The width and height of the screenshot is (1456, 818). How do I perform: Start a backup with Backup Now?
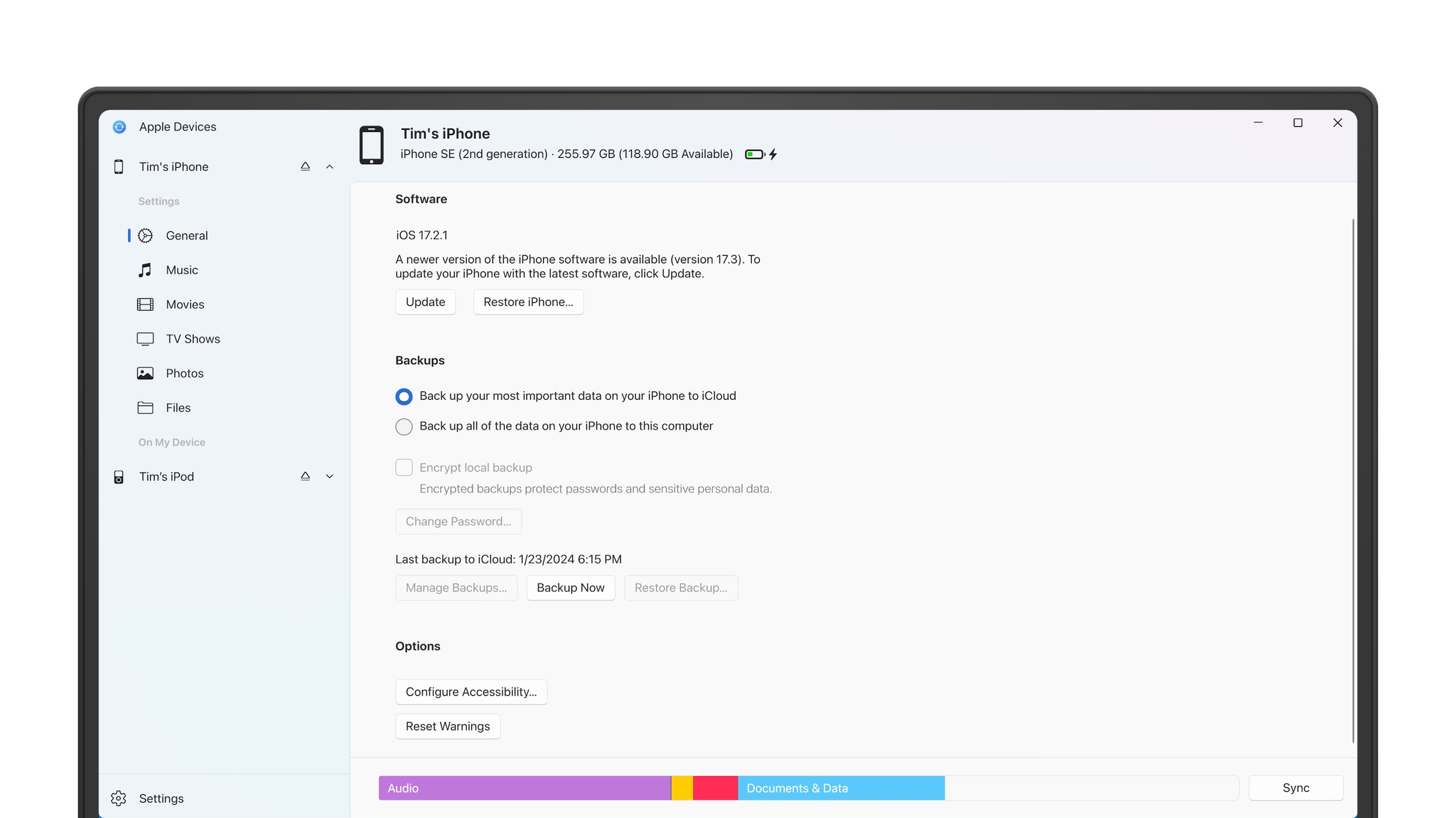coord(570,587)
